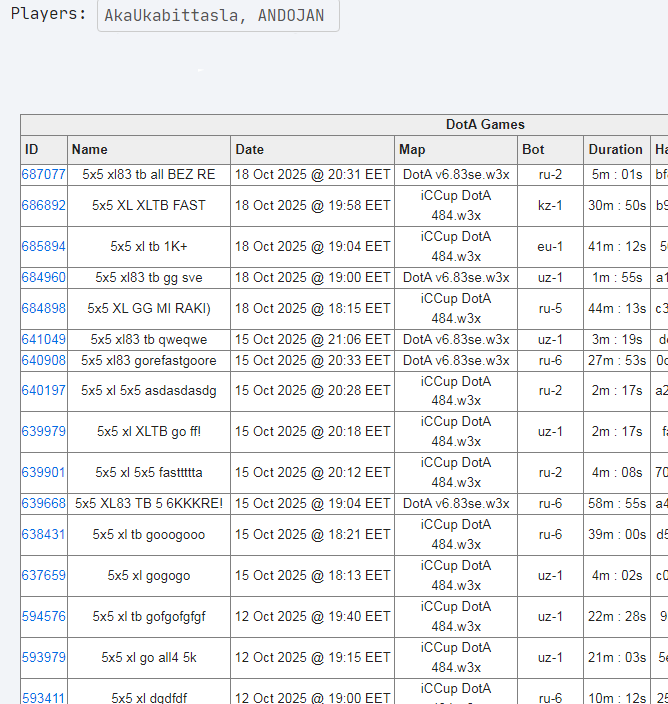Screen dimensions: 668x704
Task: Open game ID 639979 link
Action: point(44,431)
